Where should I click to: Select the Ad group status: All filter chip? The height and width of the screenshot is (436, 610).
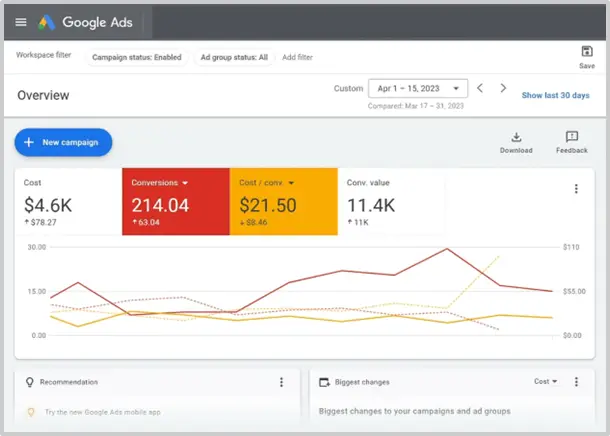click(234, 58)
